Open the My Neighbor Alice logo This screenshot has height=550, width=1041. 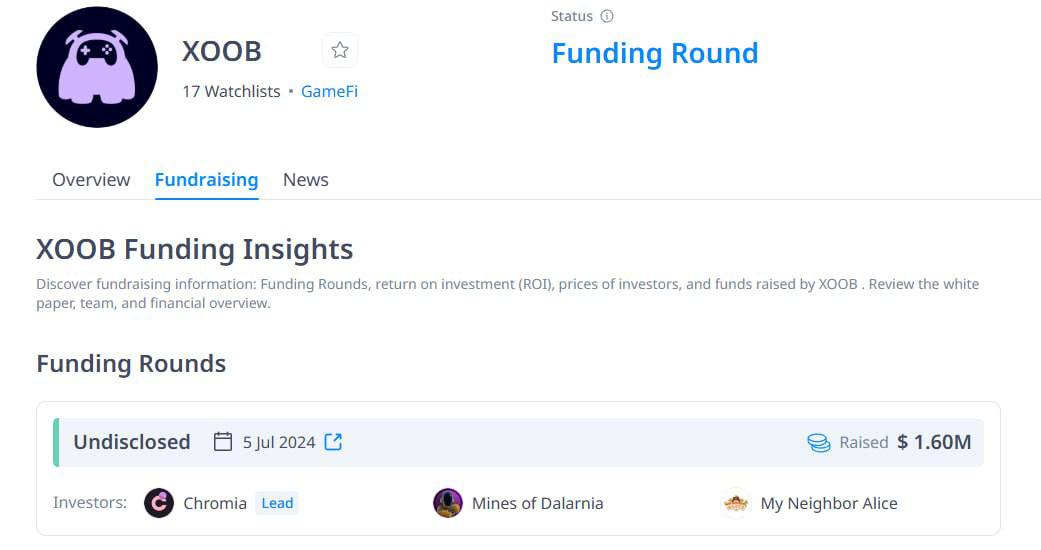point(736,503)
